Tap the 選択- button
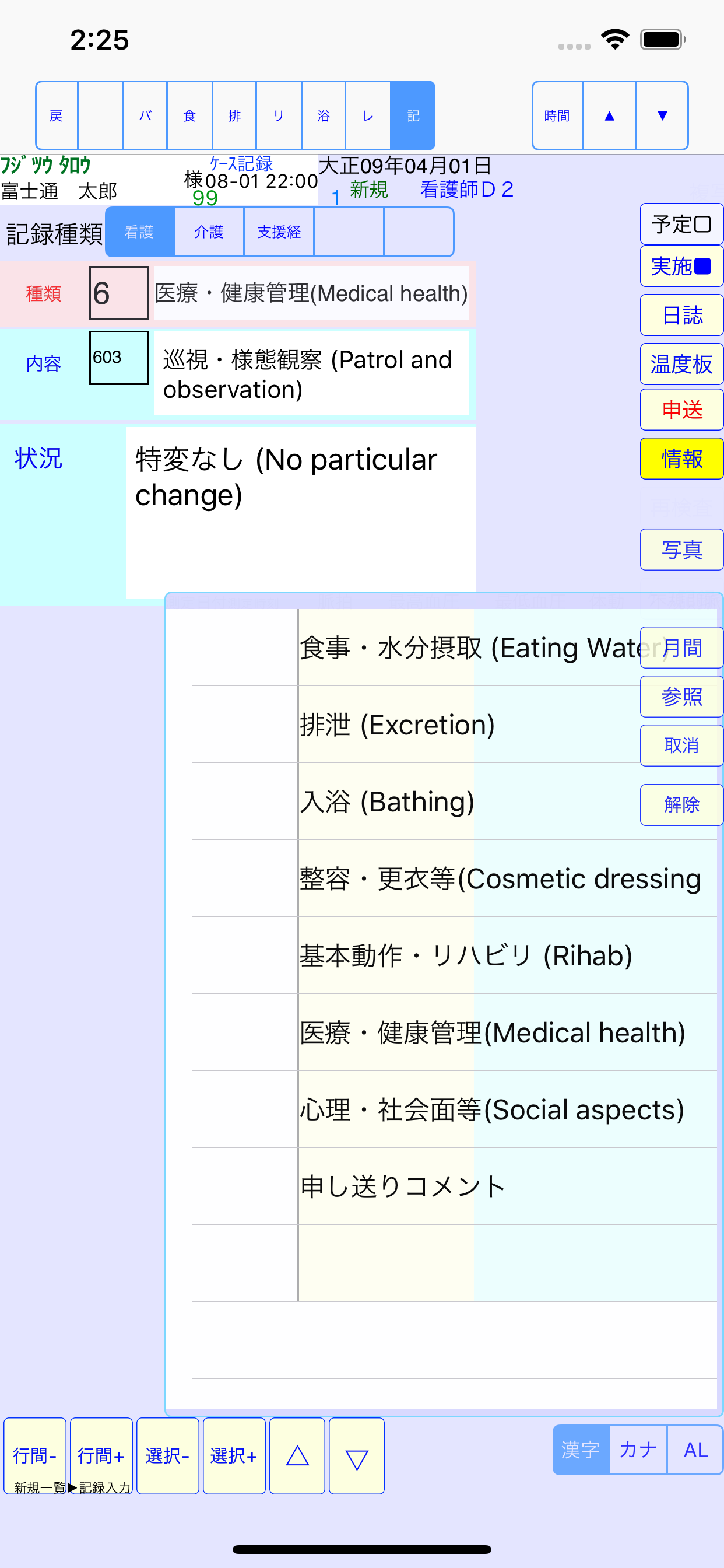The width and height of the screenshot is (724, 1568). click(x=168, y=1456)
